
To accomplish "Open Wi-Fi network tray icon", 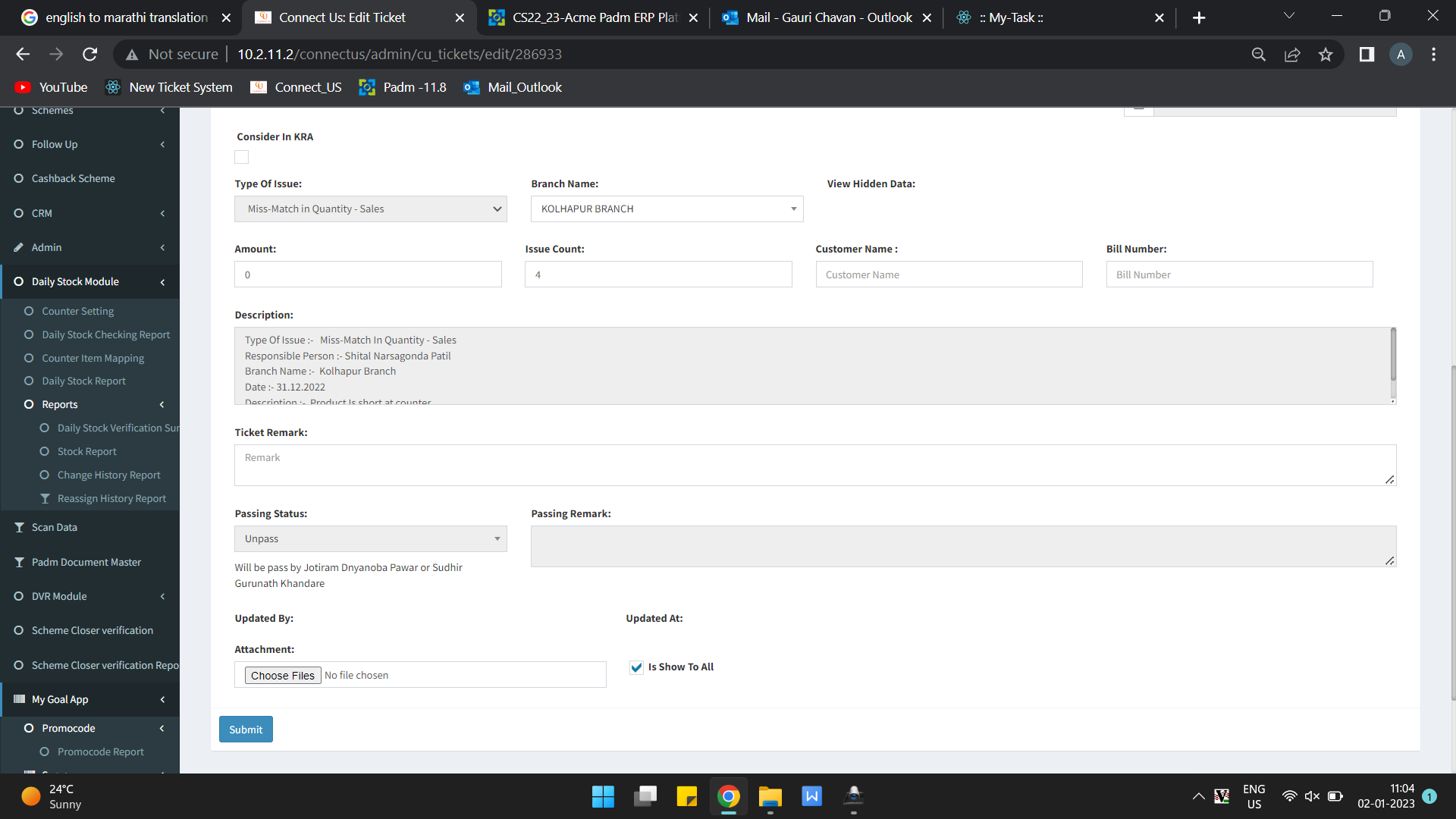I will coord(1289,796).
